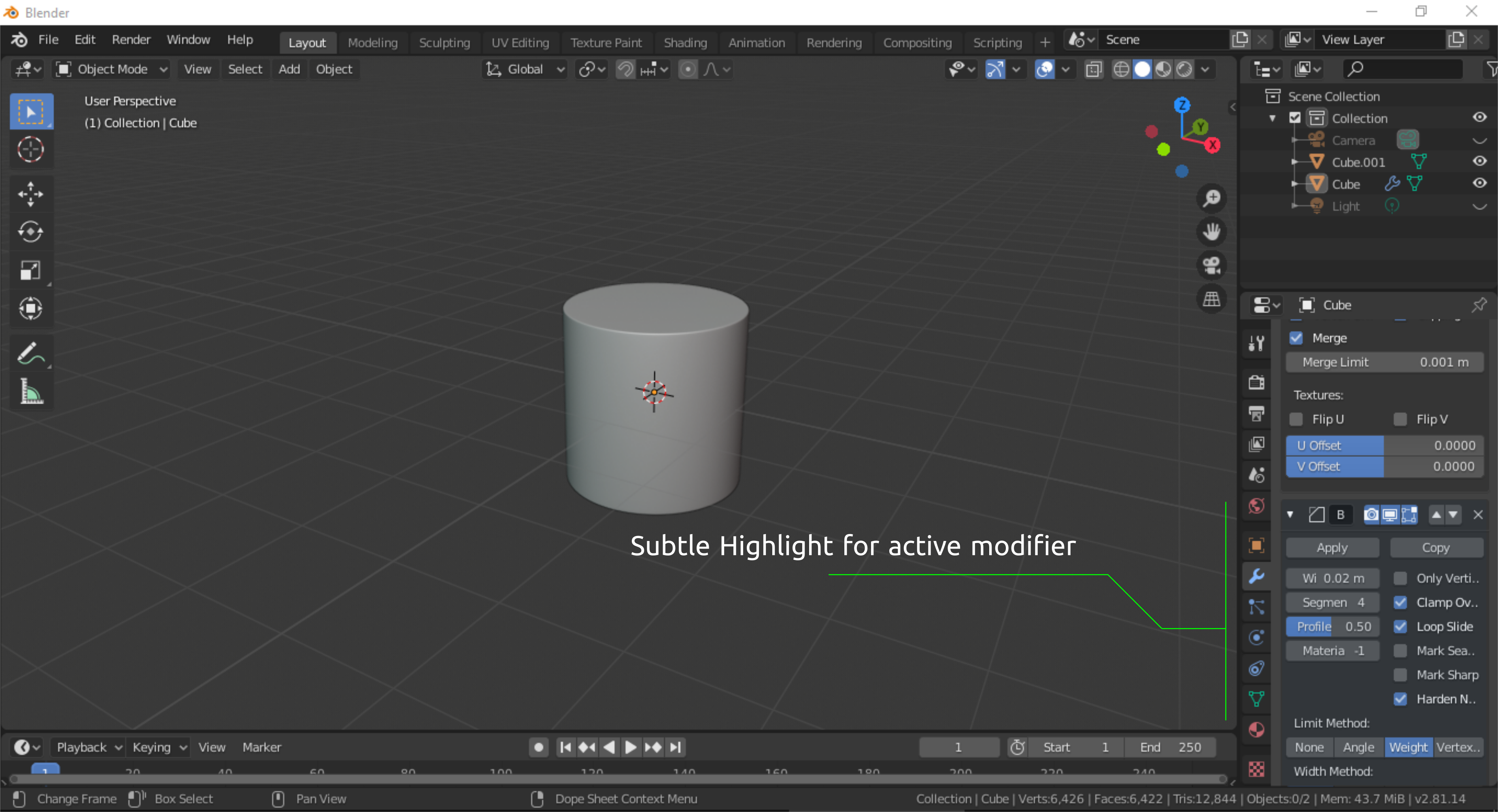Select the Cursor tool in toolbar
This screenshot has width=1498, height=812.
pos(31,149)
